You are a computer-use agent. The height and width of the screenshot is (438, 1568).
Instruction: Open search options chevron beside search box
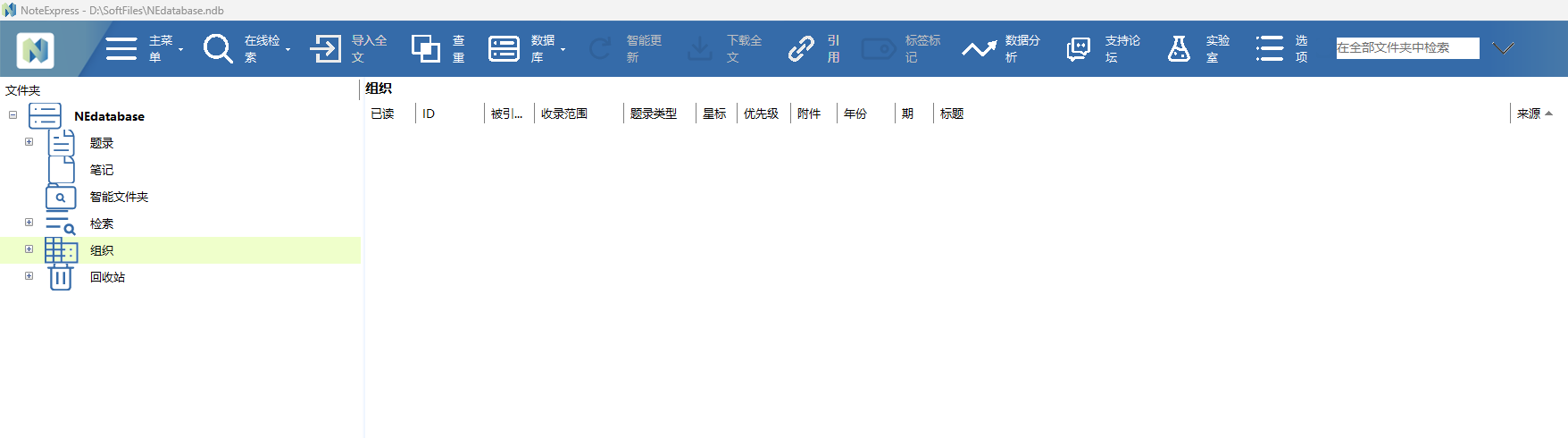(1504, 48)
